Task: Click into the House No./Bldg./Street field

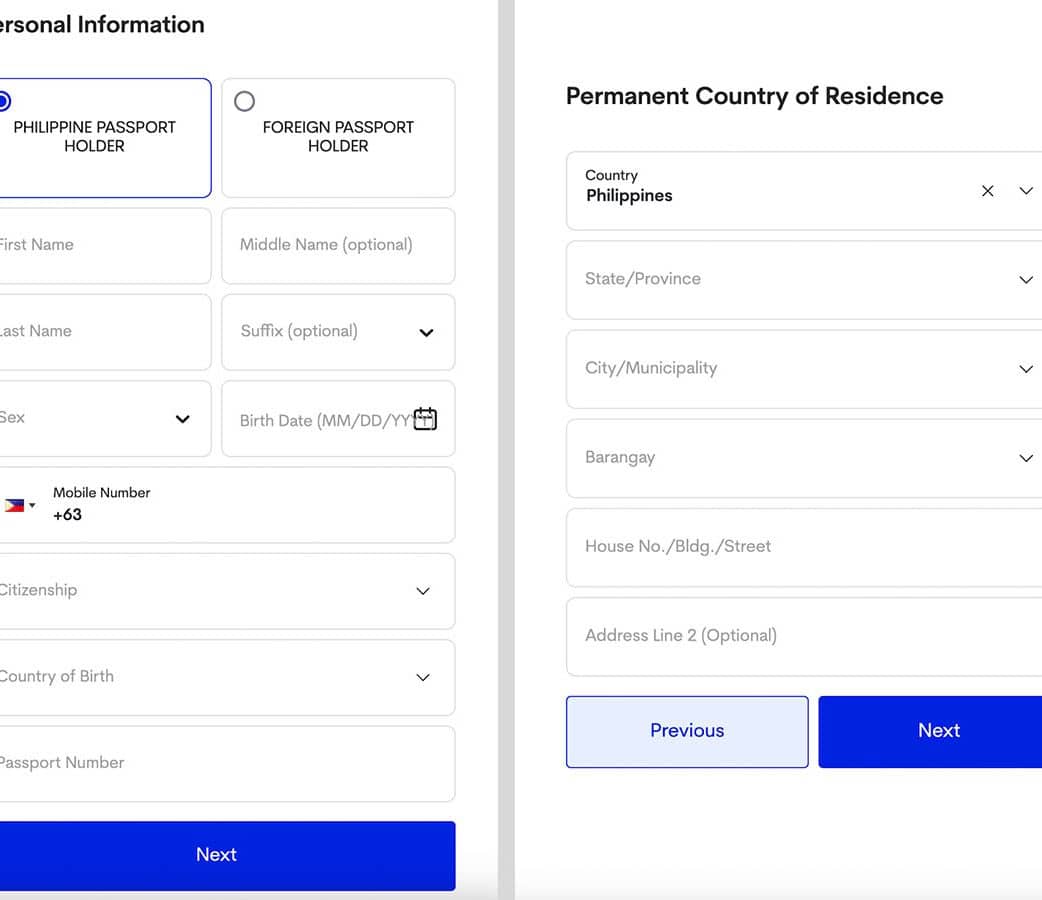Action: click(800, 547)
